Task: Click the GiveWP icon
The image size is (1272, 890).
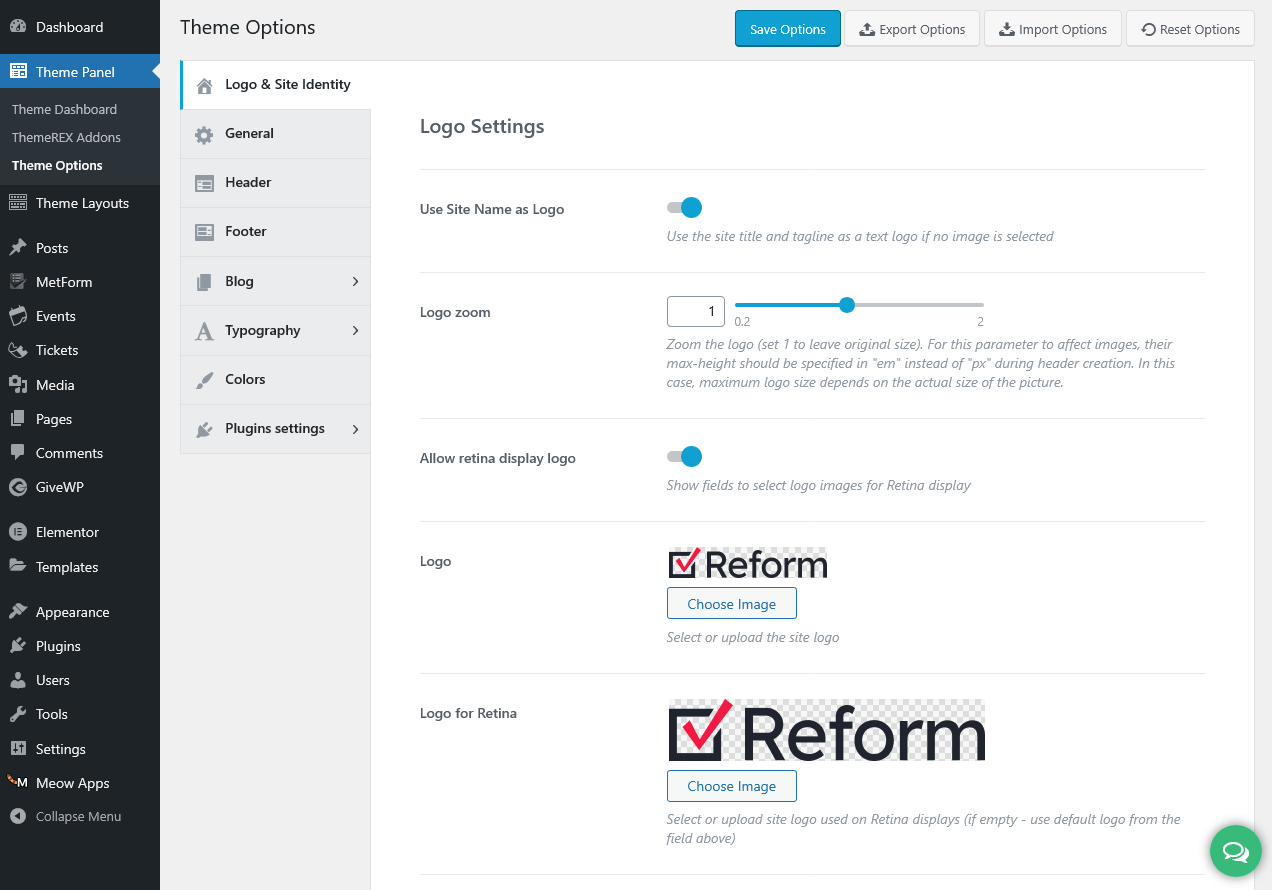Action: [x=18, y=487]
